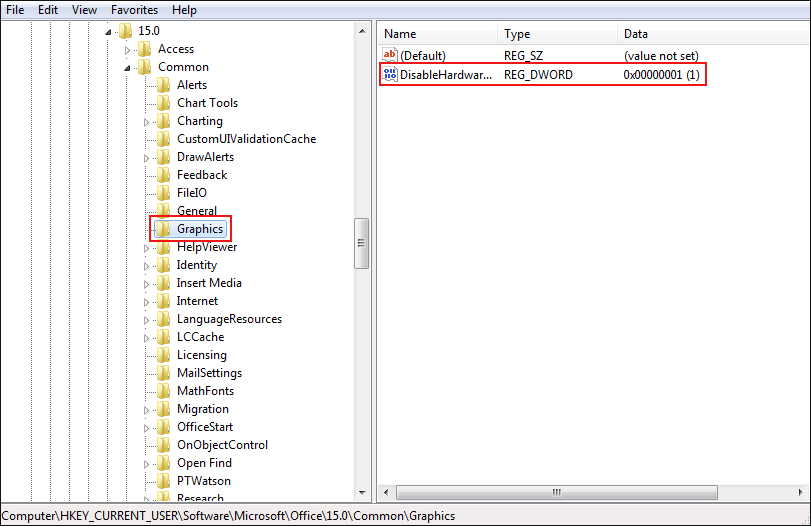Select the PTWatson key label
This screenshot has height=526, width=811.
(x=204, y=481)
